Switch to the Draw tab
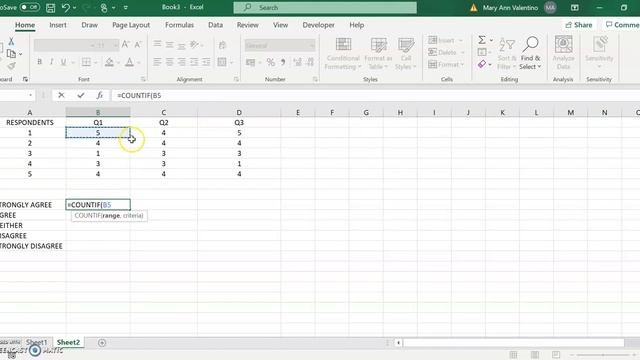The width and height of the screenshot is (640, 360). 89,25
